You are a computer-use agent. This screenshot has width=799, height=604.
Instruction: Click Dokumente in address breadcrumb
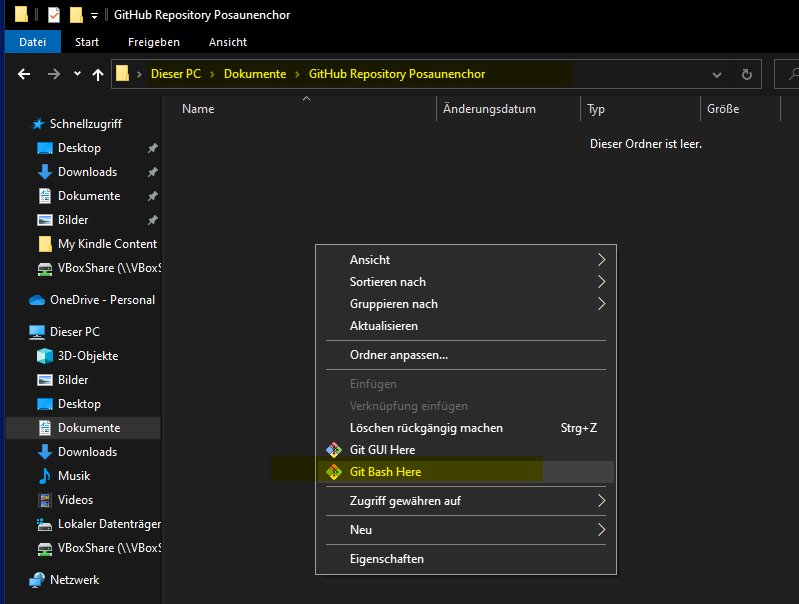(255, 74)
